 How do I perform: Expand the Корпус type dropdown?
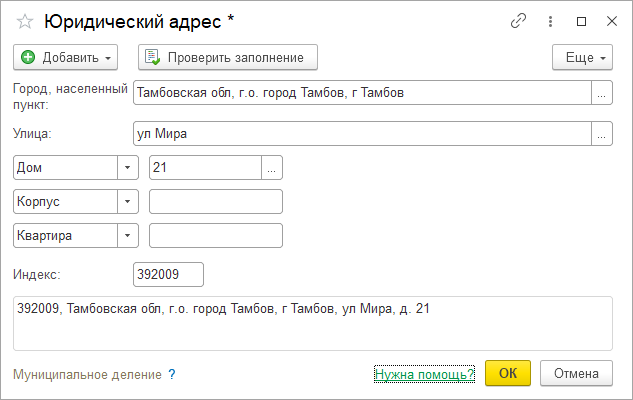coord(128,202)
